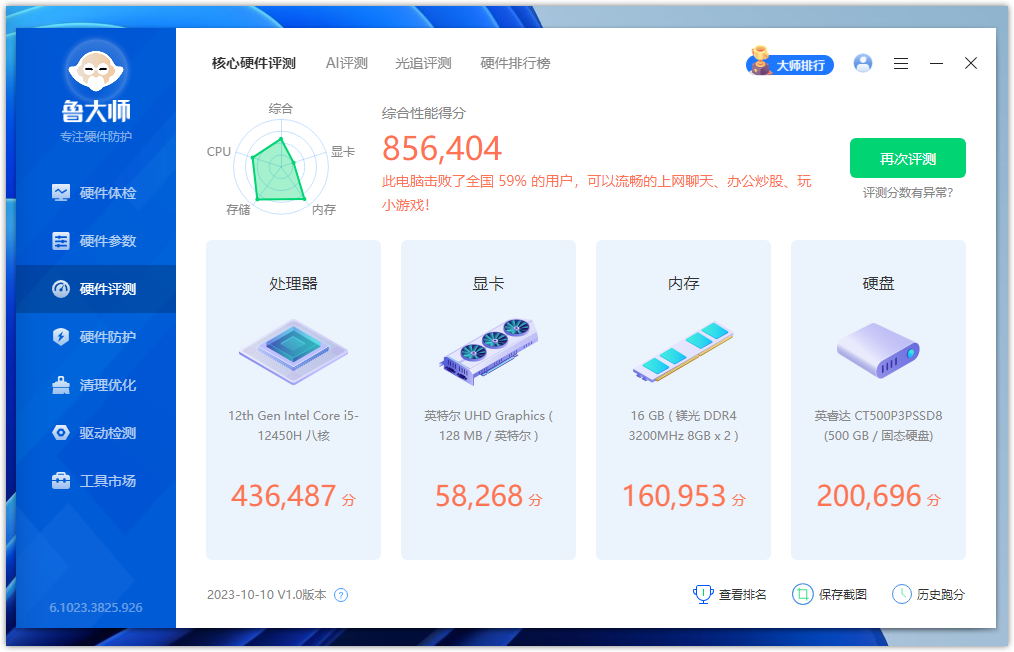Open the 硬件排行榜 tab
Viewport: 1014px width, 652px height.
[x=515, y=63]
